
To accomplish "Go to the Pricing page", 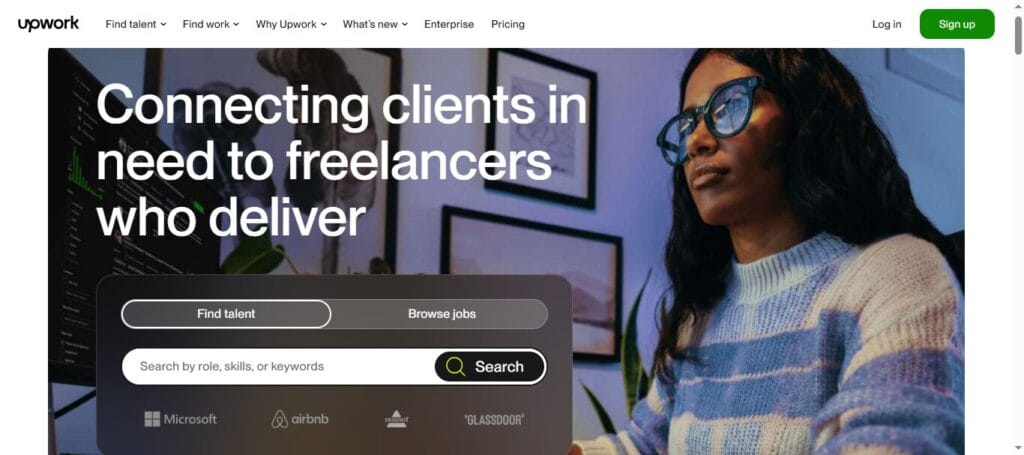I will tap(507, 24).
